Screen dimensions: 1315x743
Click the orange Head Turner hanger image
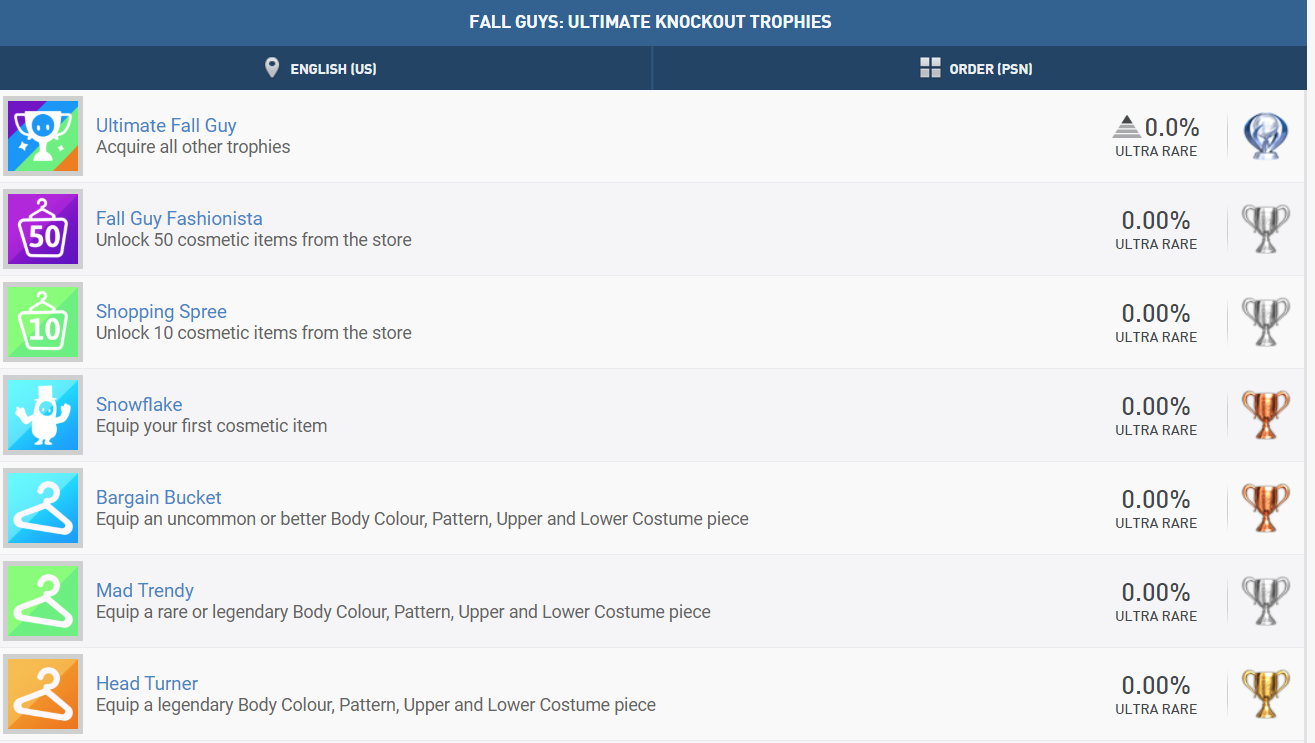43,694
